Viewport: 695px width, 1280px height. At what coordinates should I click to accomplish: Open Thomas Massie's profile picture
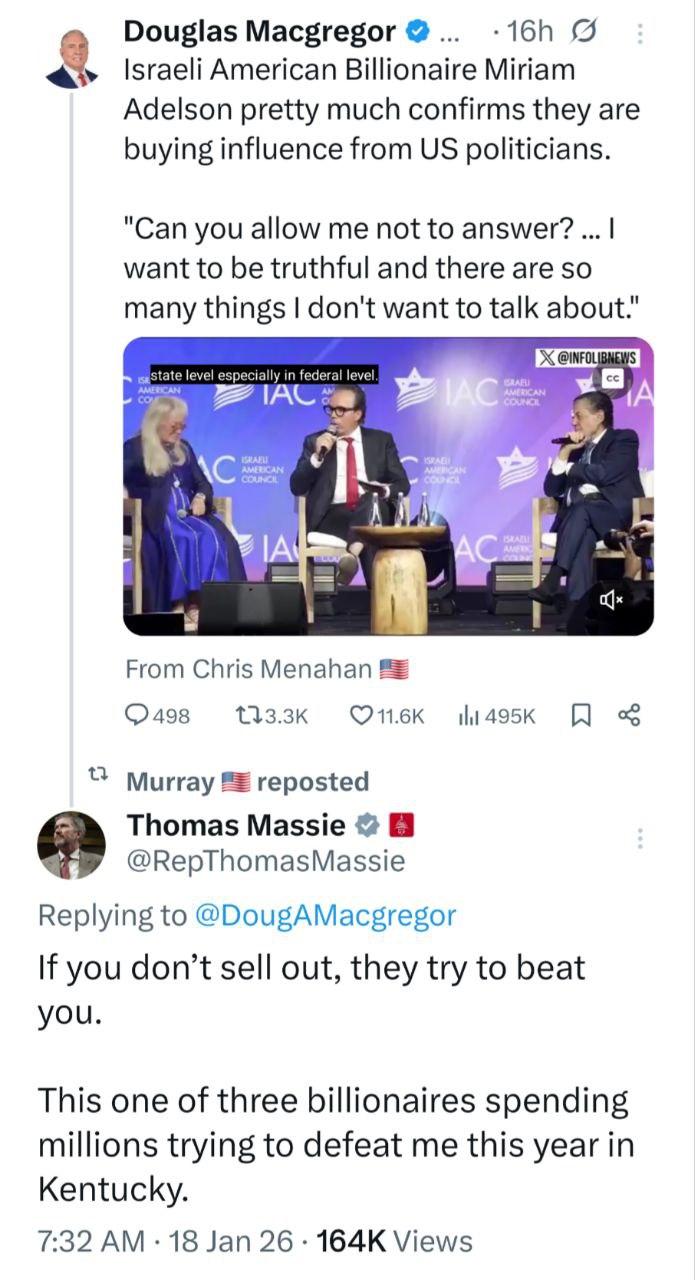(x=71, y=845)
